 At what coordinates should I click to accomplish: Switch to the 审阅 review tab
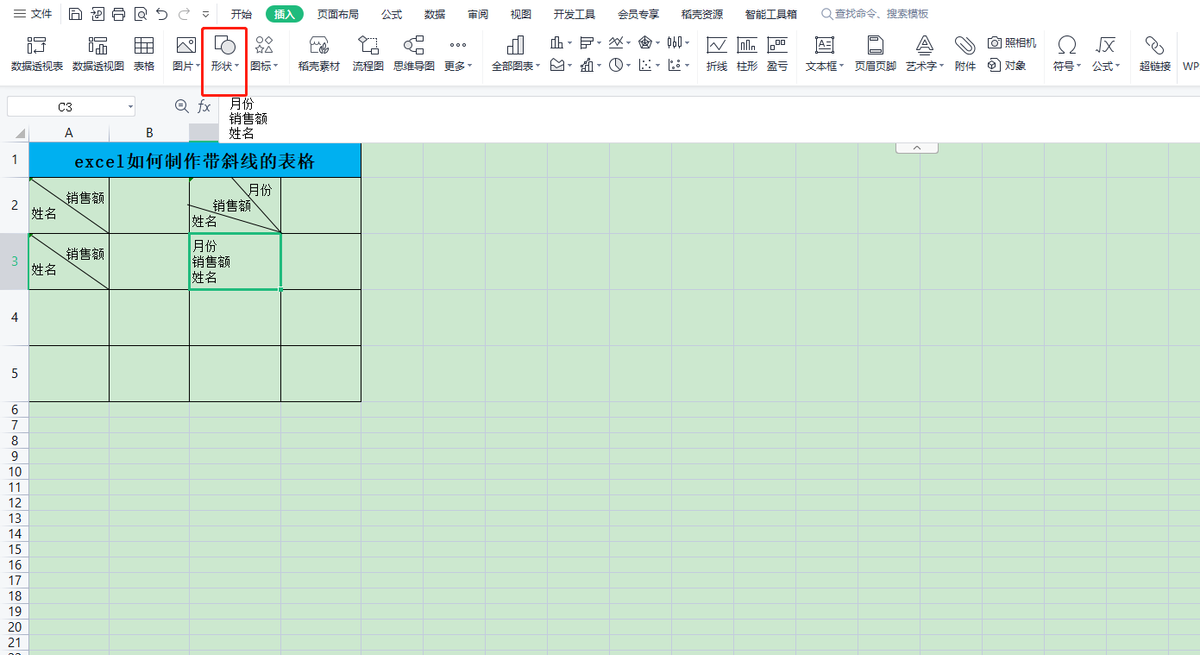pyautogui.click(x=478, y=14)
